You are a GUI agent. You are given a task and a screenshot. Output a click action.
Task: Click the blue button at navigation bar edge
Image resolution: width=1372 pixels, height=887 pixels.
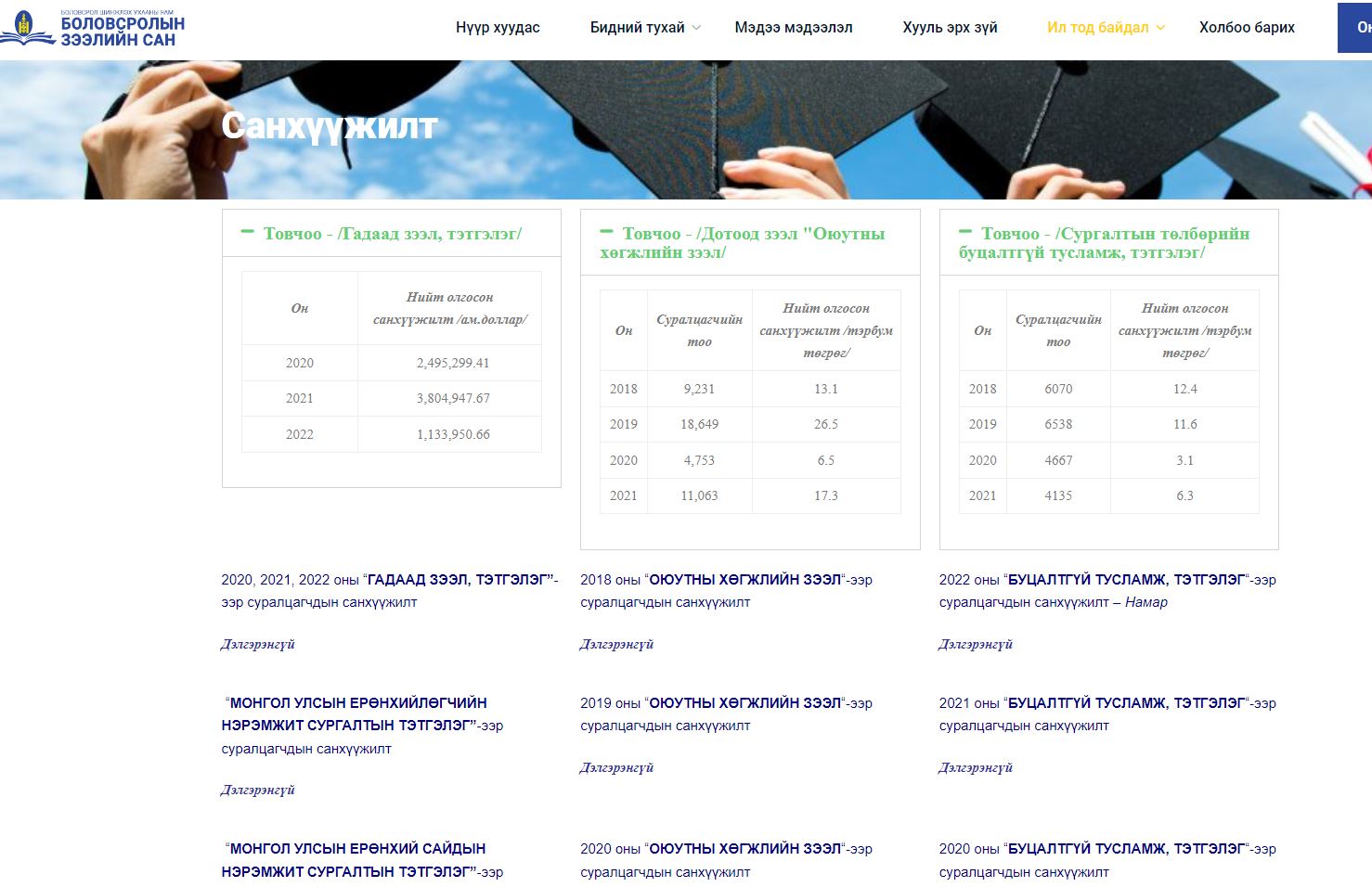[1354, 28]
